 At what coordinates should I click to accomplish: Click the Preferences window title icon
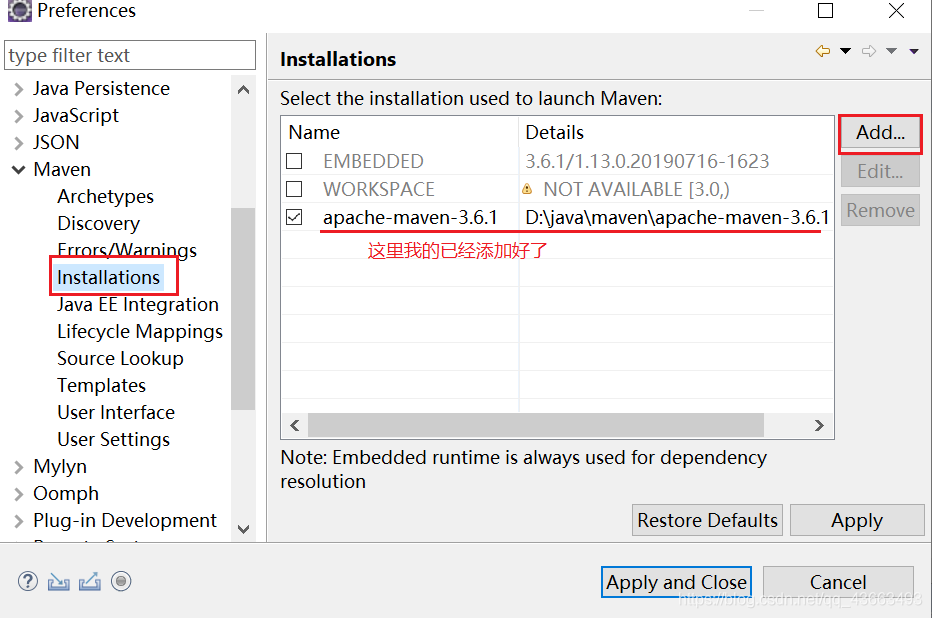tap(19, 11)
